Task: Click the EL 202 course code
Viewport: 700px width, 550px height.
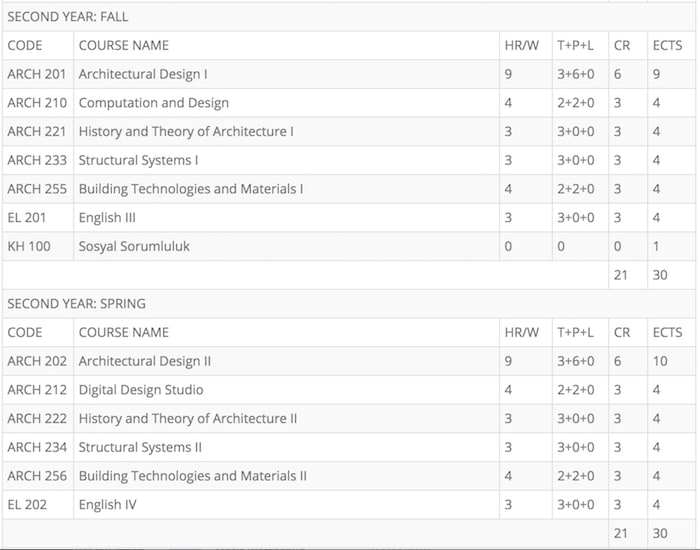Action: [27, 505]
